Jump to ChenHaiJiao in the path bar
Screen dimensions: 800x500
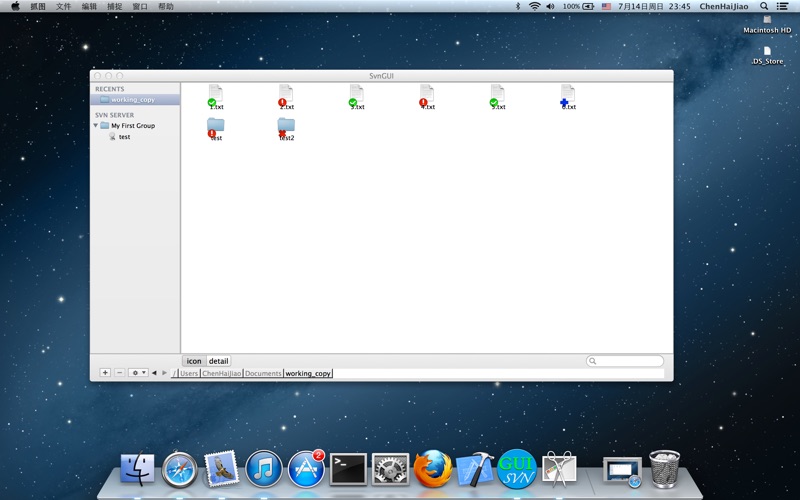[221, 373]
